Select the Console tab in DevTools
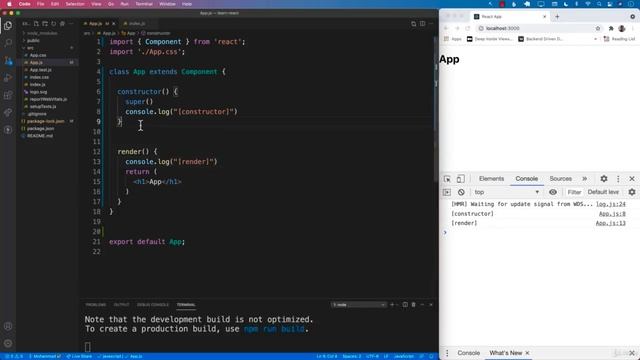The height and width of the screenshot is (360, 640). tap(527, 179)
